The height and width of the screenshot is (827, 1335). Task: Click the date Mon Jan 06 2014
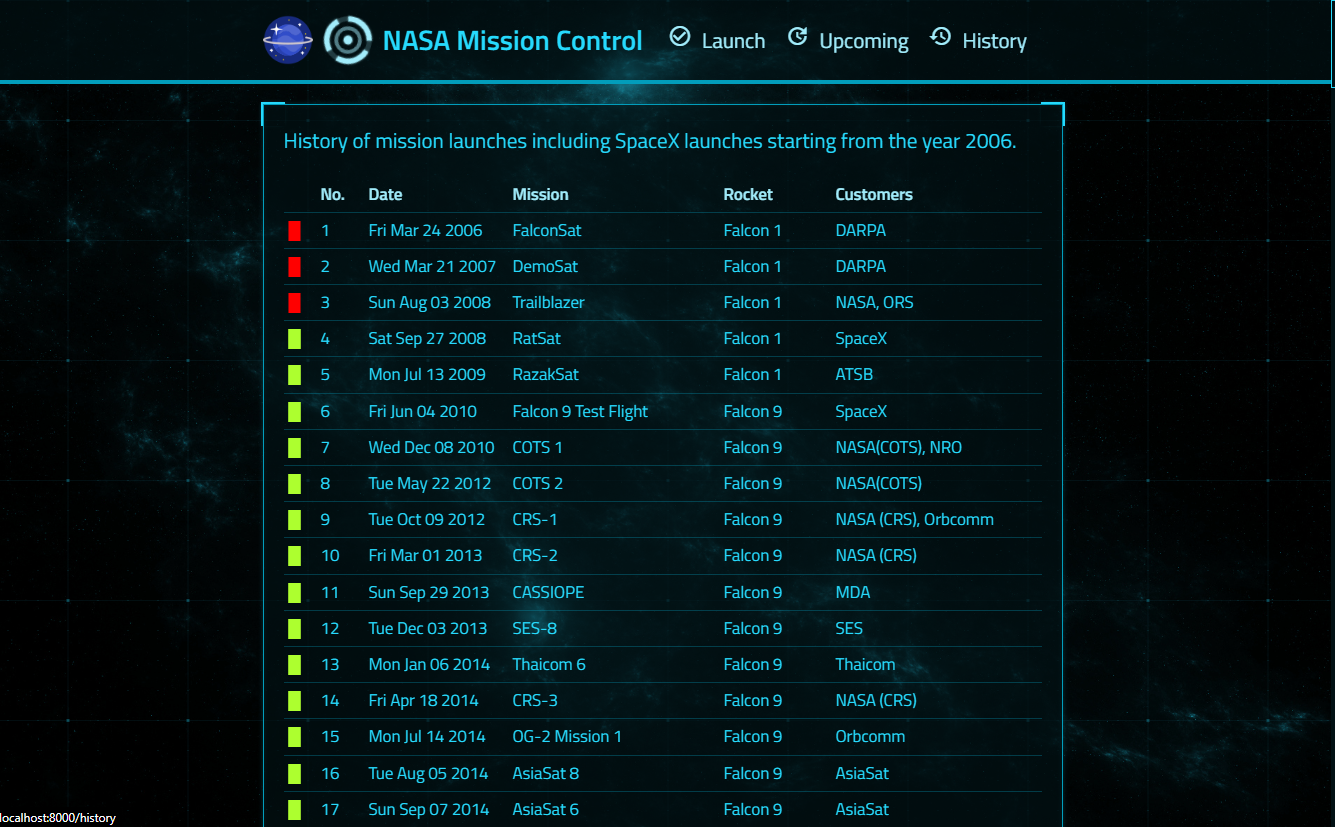pos(430,664)
